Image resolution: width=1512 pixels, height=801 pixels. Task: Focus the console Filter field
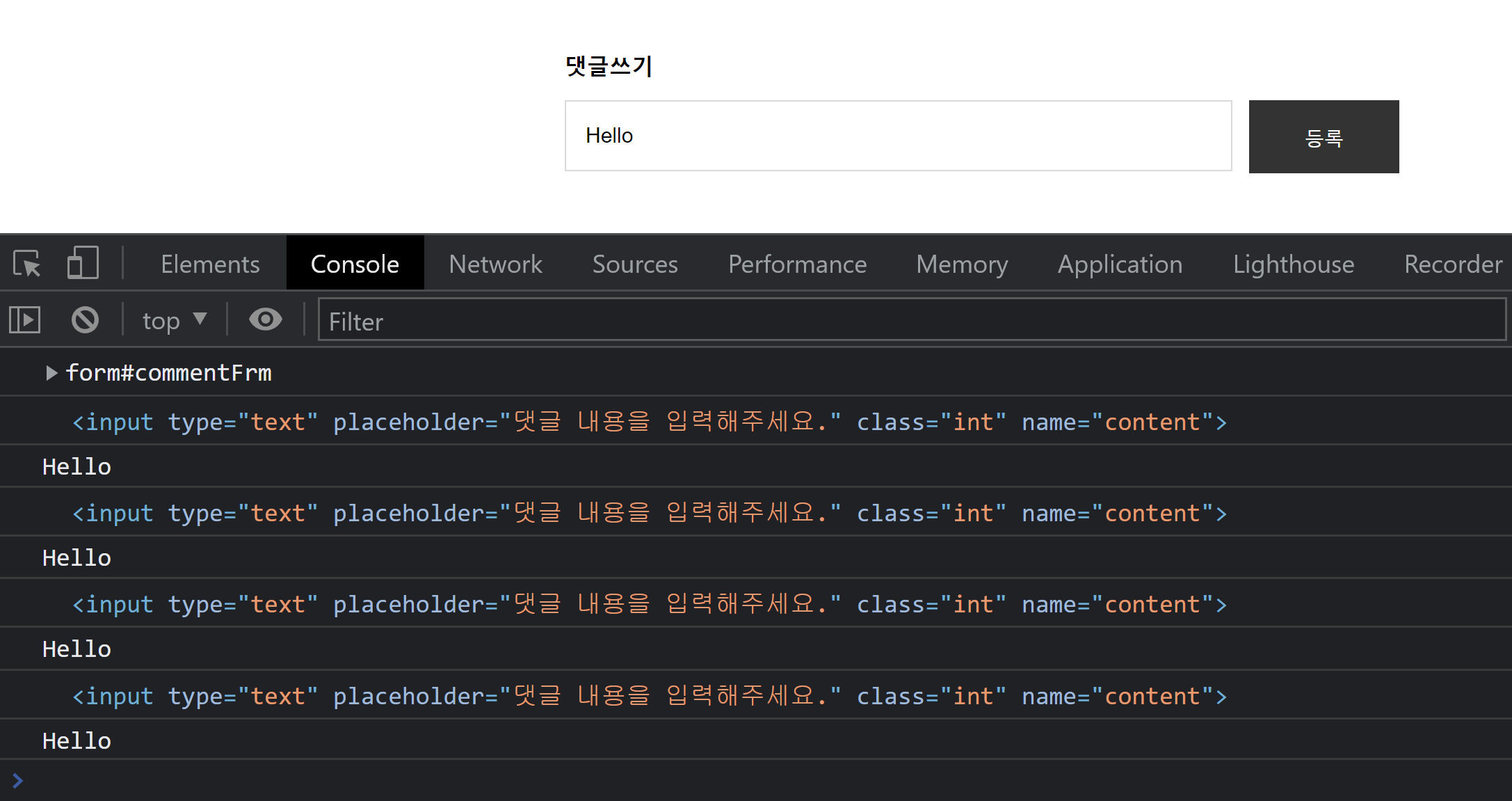click(911, 321)
